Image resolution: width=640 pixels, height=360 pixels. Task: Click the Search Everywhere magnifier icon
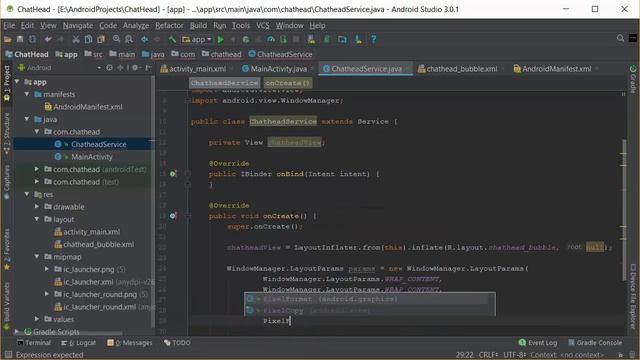620,38
